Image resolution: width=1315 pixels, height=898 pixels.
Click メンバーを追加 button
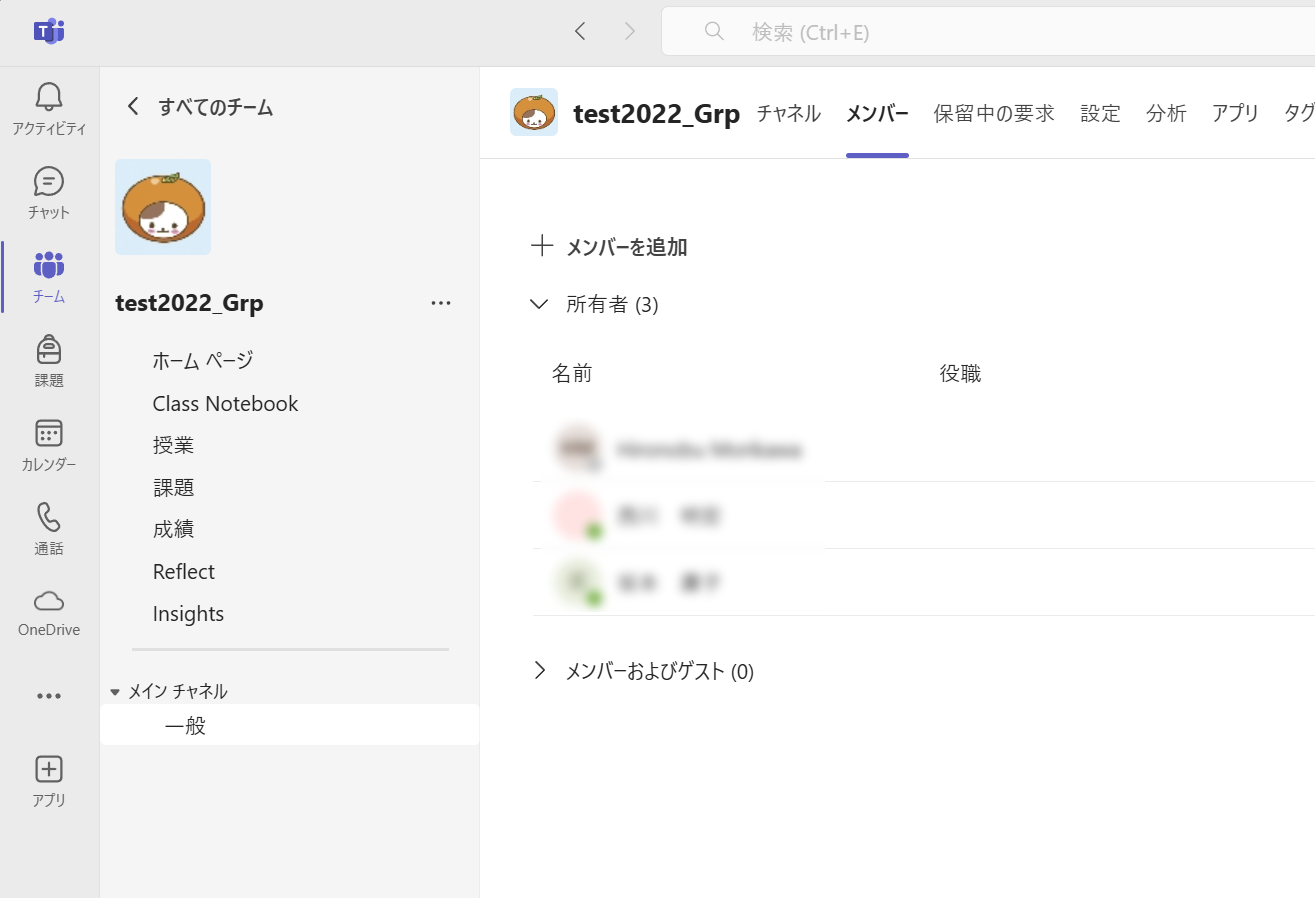[610, 247]
